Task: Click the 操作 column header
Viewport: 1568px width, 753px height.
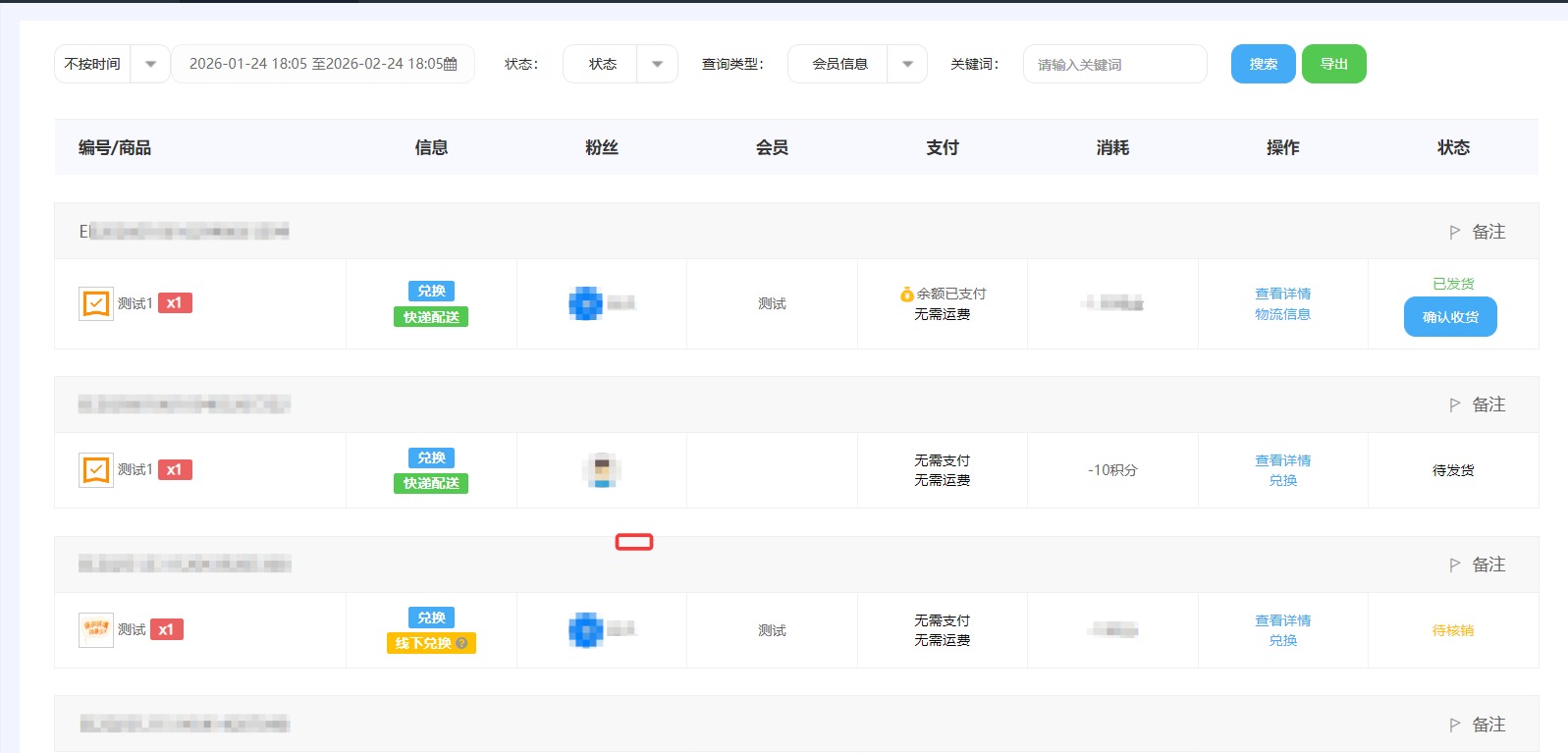Action: [x=1282, y=147]
